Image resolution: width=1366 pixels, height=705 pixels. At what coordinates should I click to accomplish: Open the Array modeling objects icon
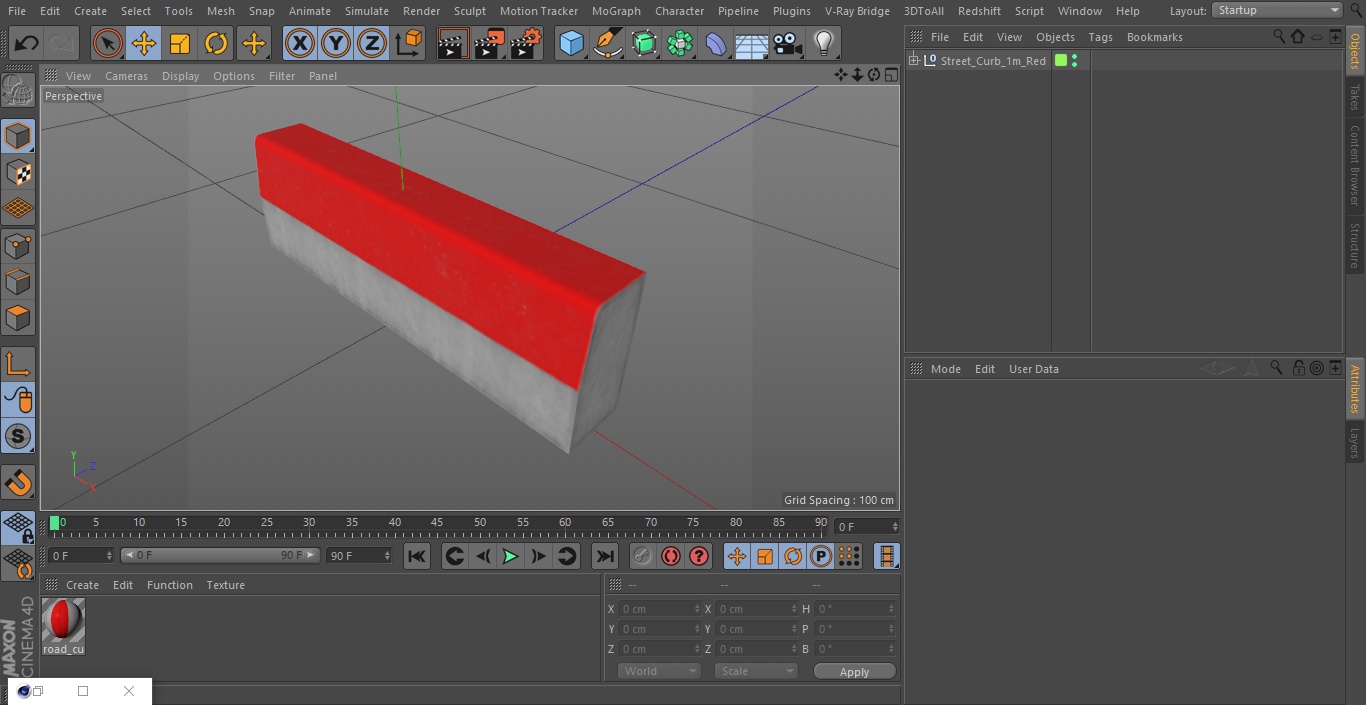680,44
